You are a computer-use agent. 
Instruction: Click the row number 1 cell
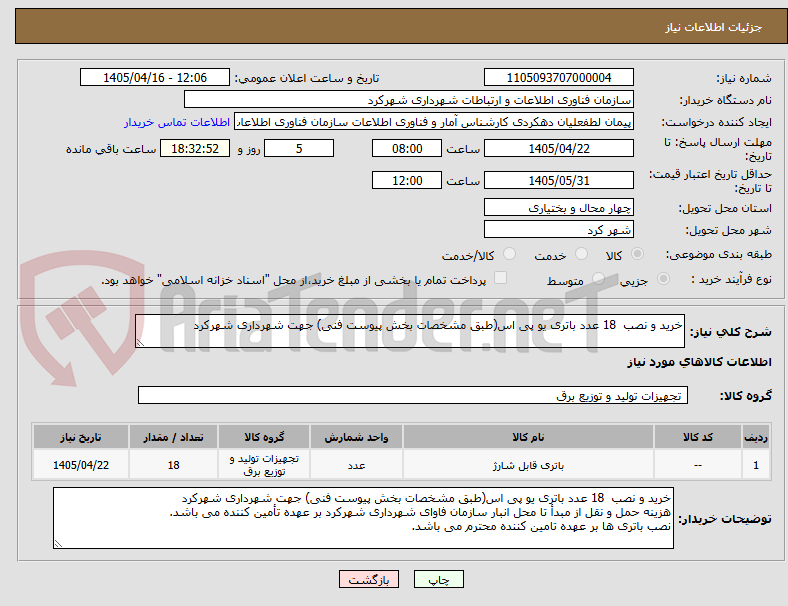755,465
